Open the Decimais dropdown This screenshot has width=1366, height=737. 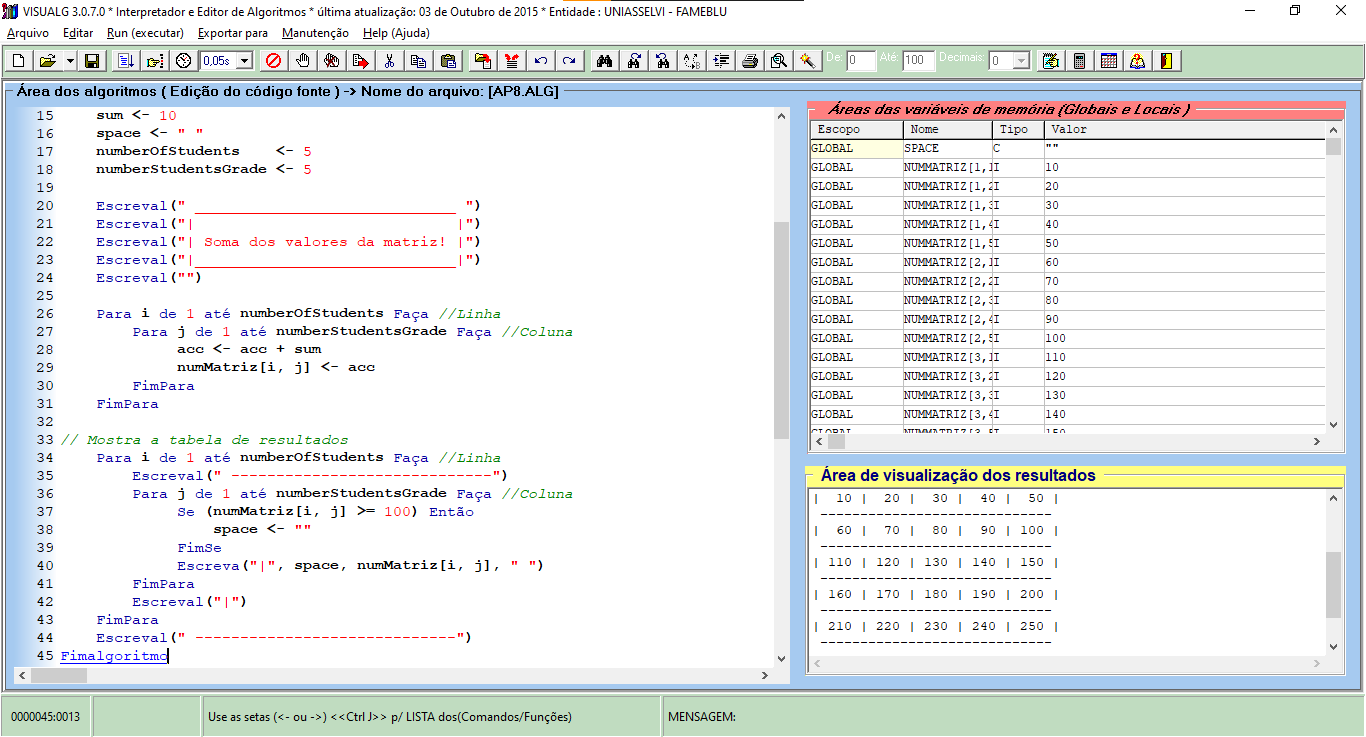[1020, 61]
